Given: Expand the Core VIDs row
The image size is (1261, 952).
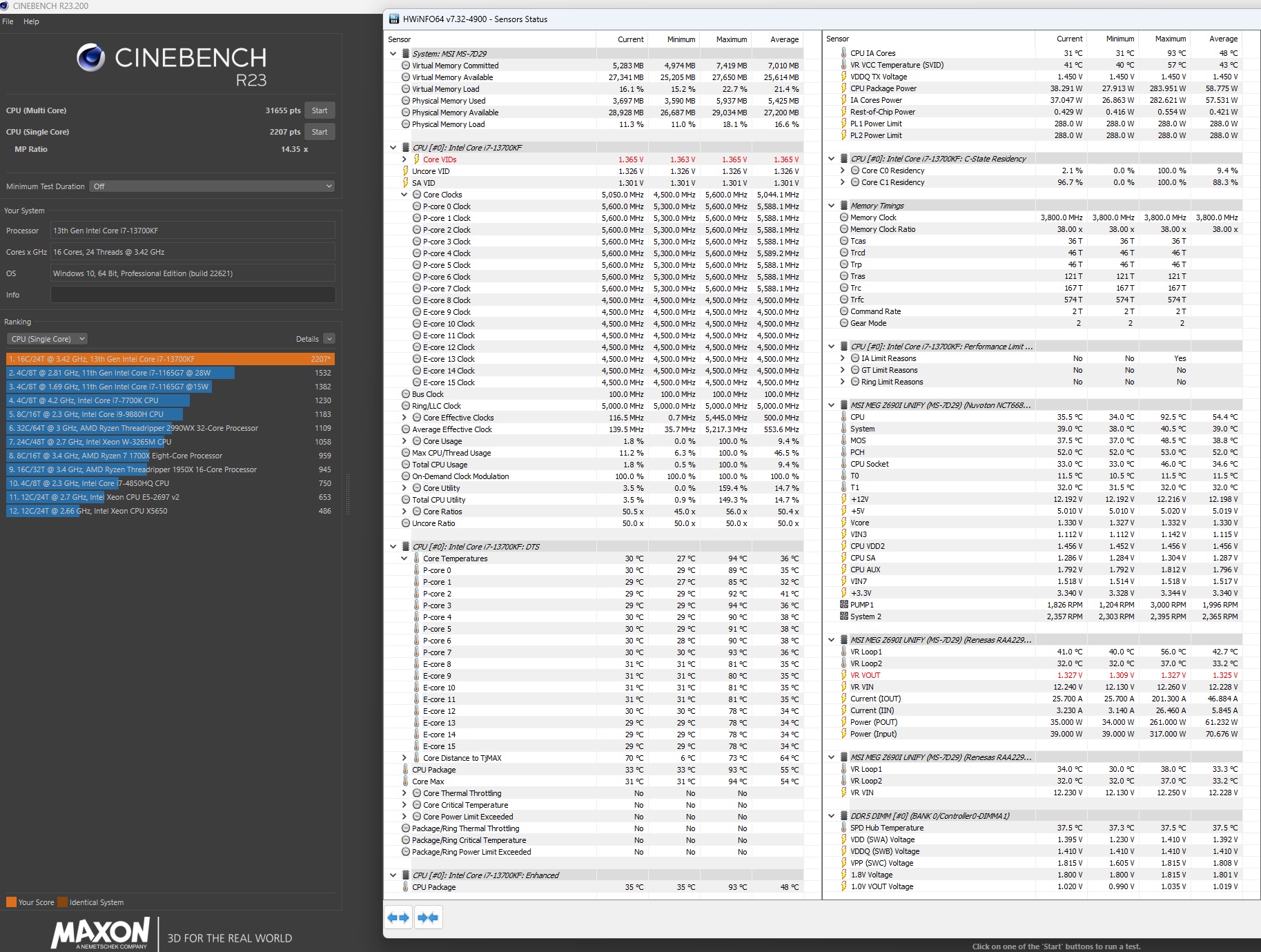Looking at the screenshot, I should pyautogui.click(x=404, y=159).
